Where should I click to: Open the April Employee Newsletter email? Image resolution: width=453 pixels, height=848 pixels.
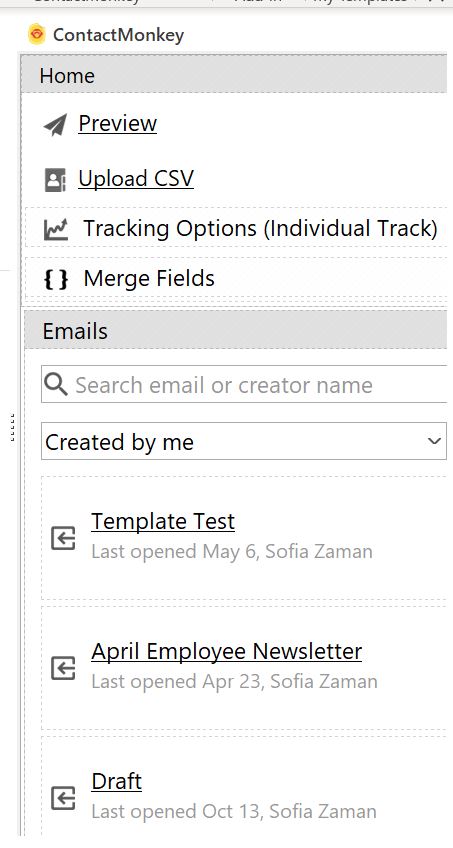(226, 651)
